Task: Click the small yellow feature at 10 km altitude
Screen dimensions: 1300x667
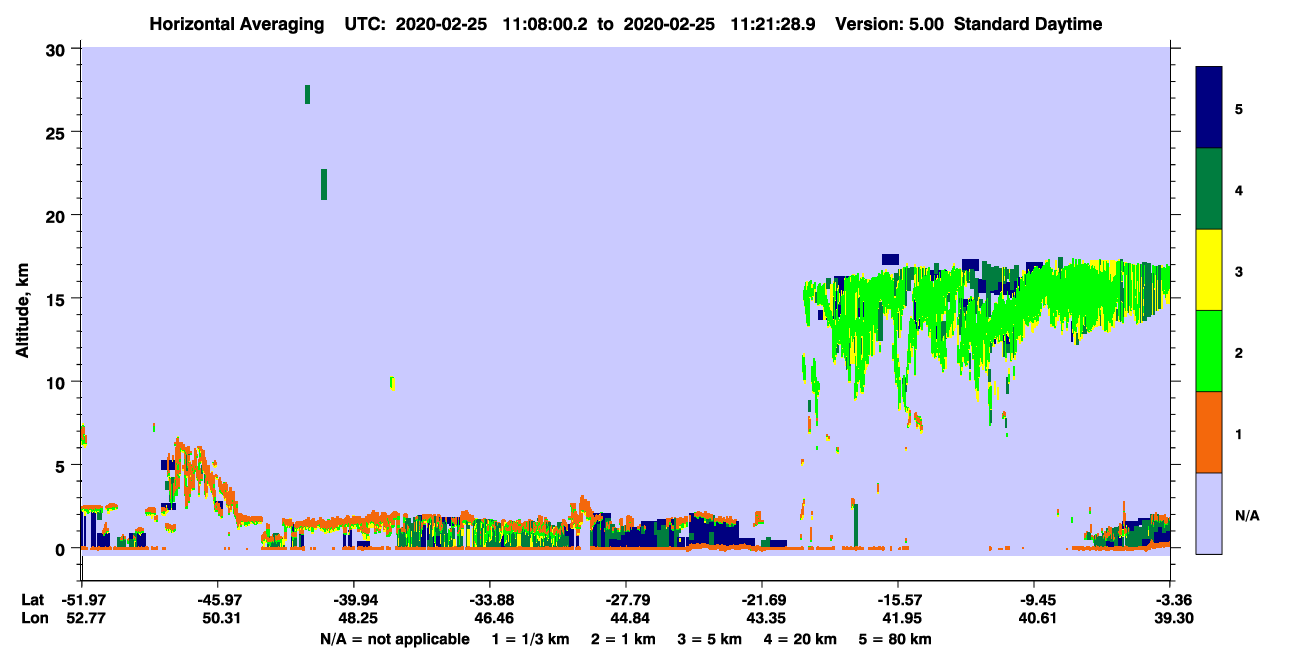Action: 392,383
